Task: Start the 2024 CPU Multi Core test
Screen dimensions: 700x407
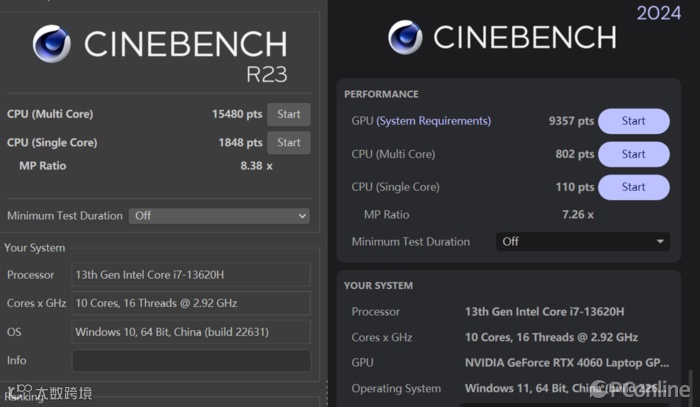Action: pos(633,154)
